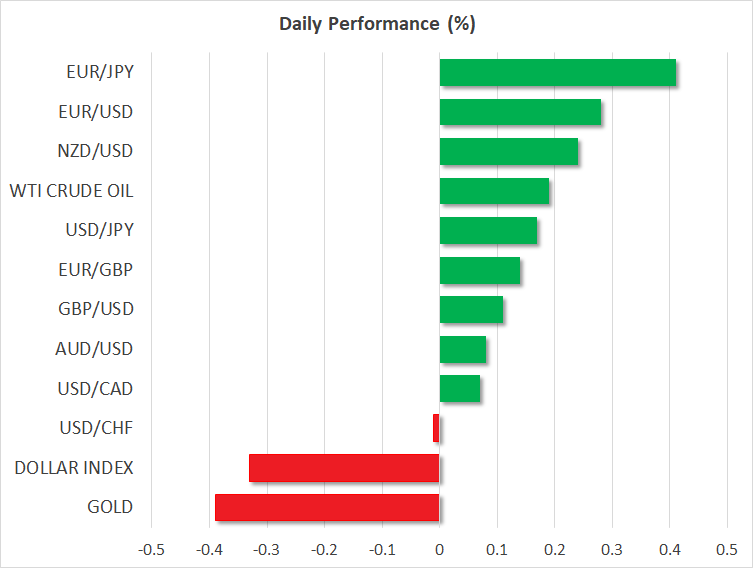Select the red Dollar Index bar
The width and height of the screenshot is (753, 568).
point(344,468)
